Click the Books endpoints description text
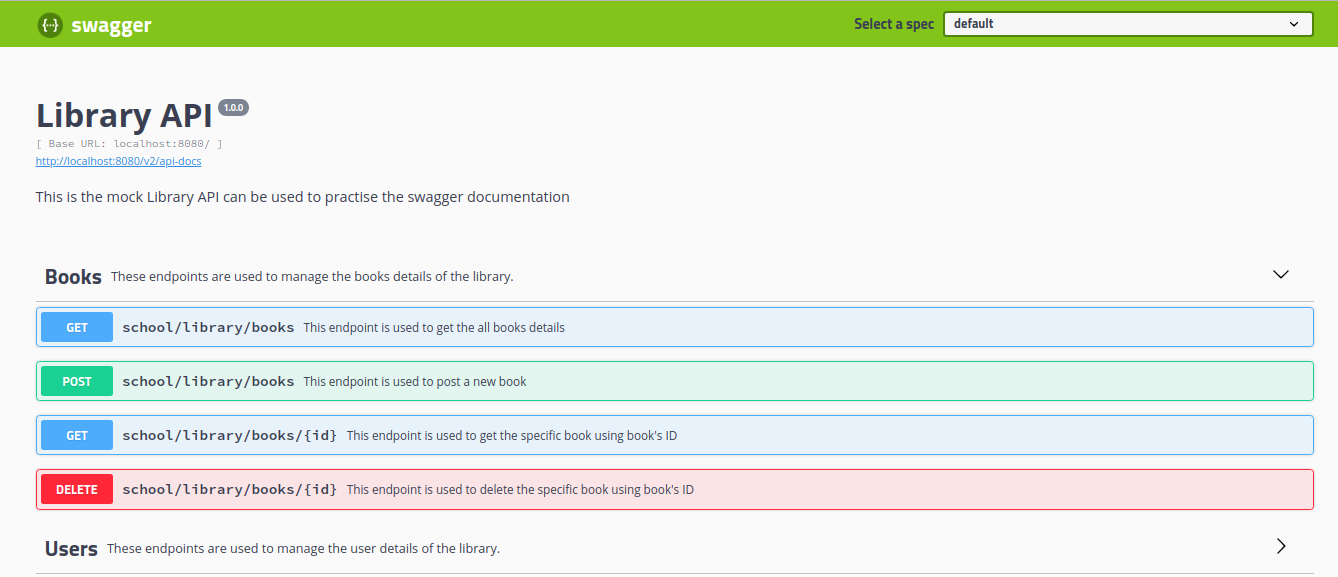The image size is (1338, 577). click(x=312, y=276)
